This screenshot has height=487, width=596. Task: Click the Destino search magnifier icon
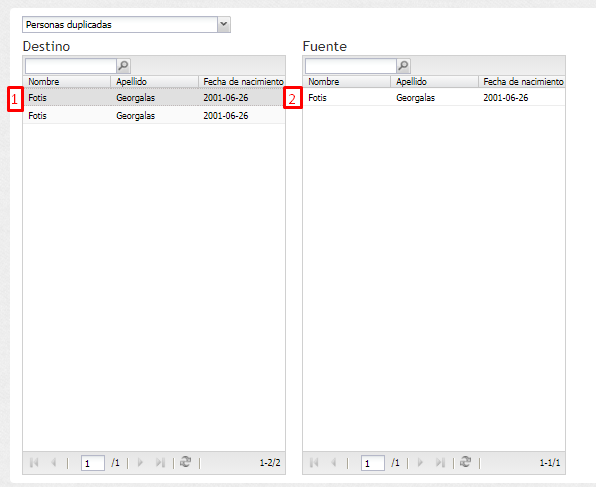(x=123, y=66)
